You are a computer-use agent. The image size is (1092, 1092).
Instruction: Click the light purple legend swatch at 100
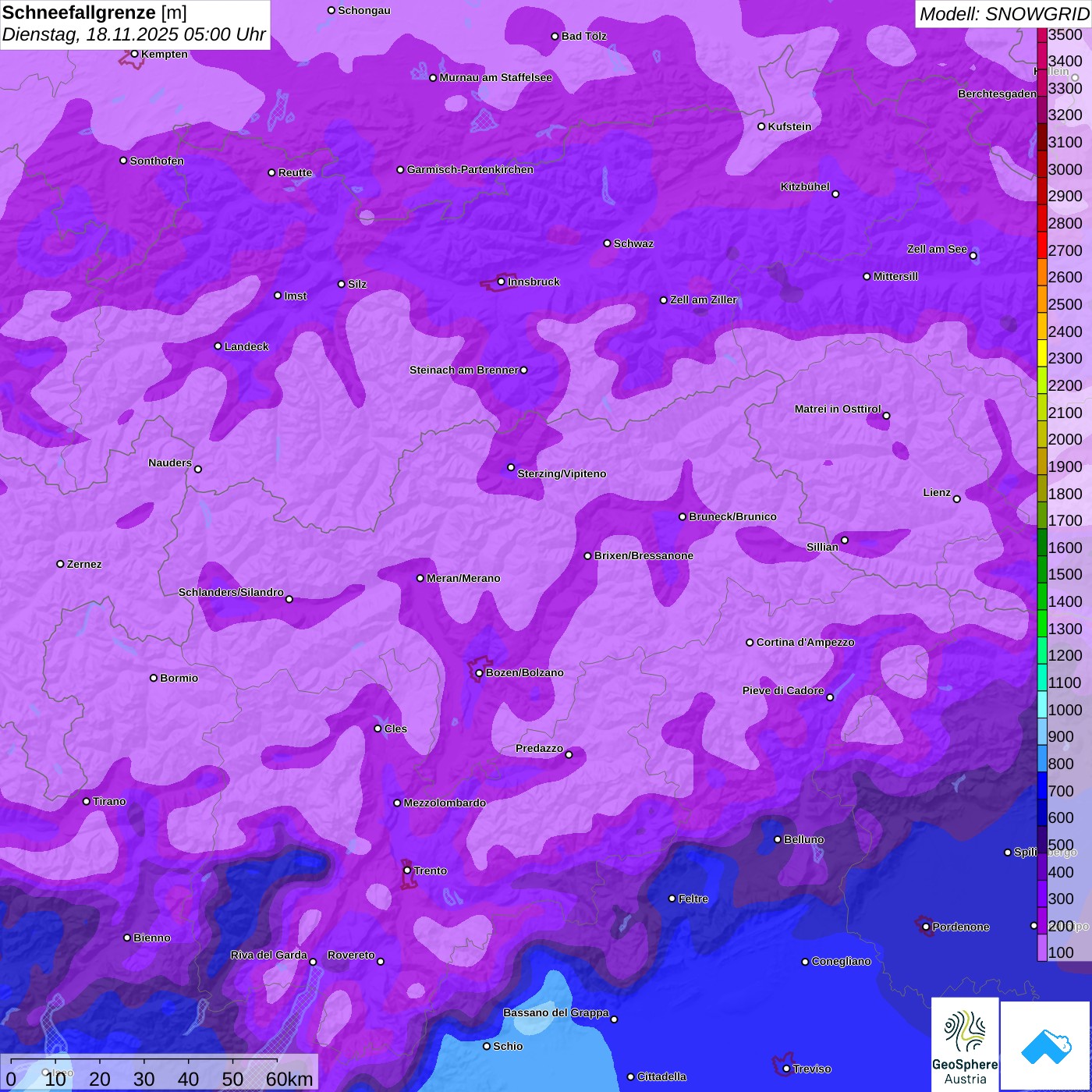[x=1042, y=947]
